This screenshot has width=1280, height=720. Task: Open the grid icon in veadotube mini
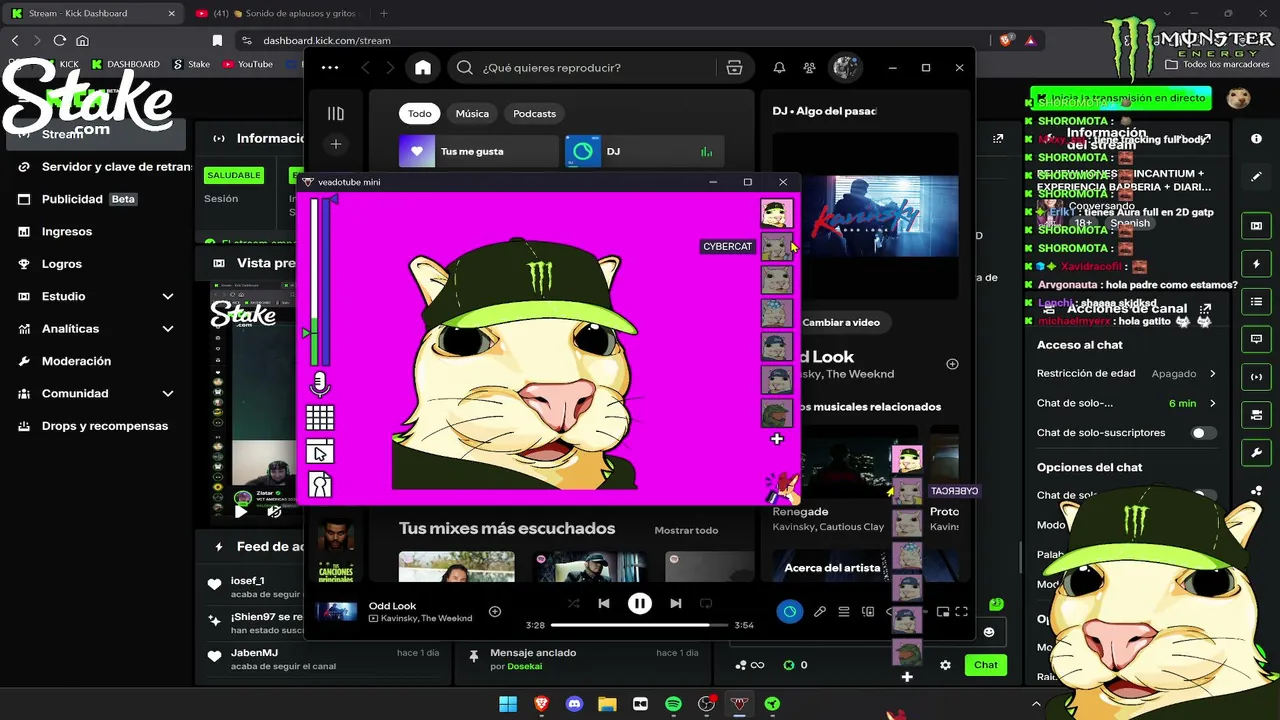(x=320, y=417)
